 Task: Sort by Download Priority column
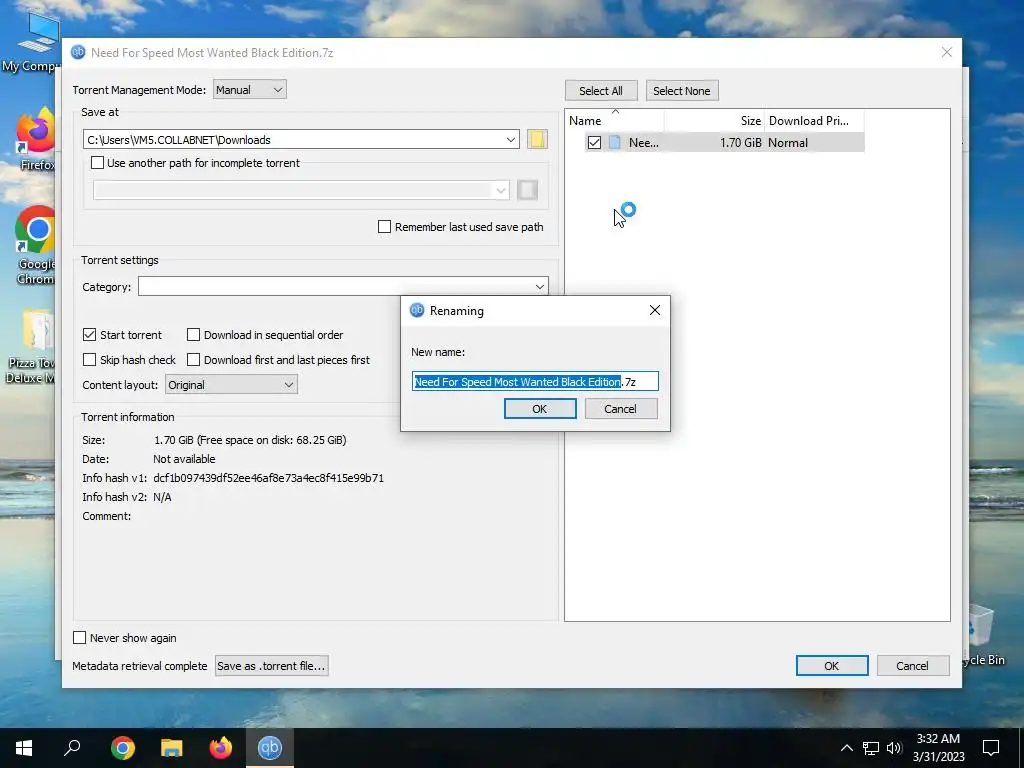tap(814, 120)
